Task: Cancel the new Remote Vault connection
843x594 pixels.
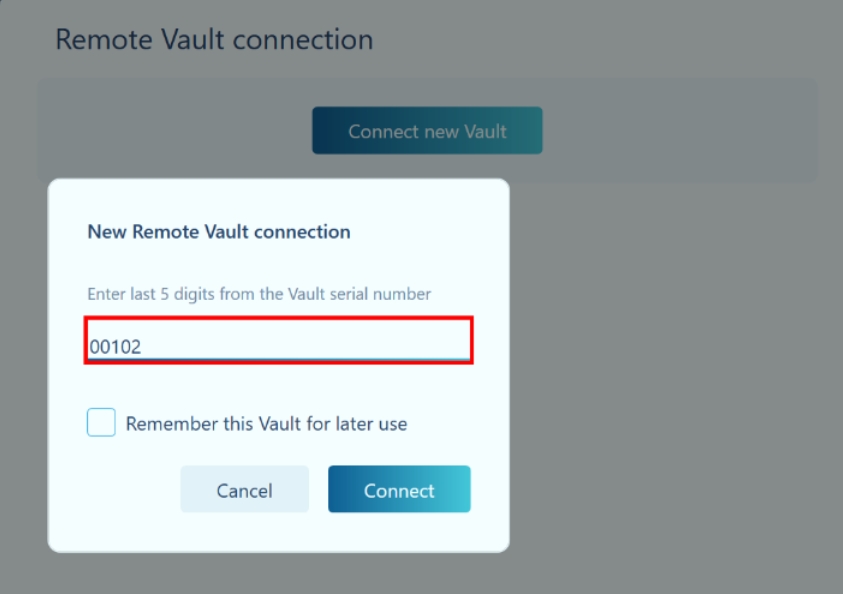Action: point(245,489)
